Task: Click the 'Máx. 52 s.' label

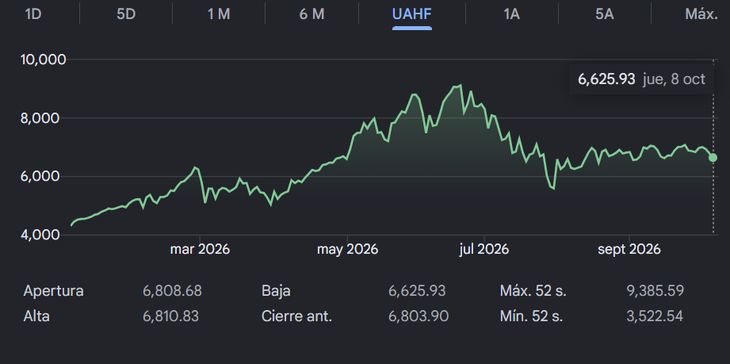Action: (533, 291)
